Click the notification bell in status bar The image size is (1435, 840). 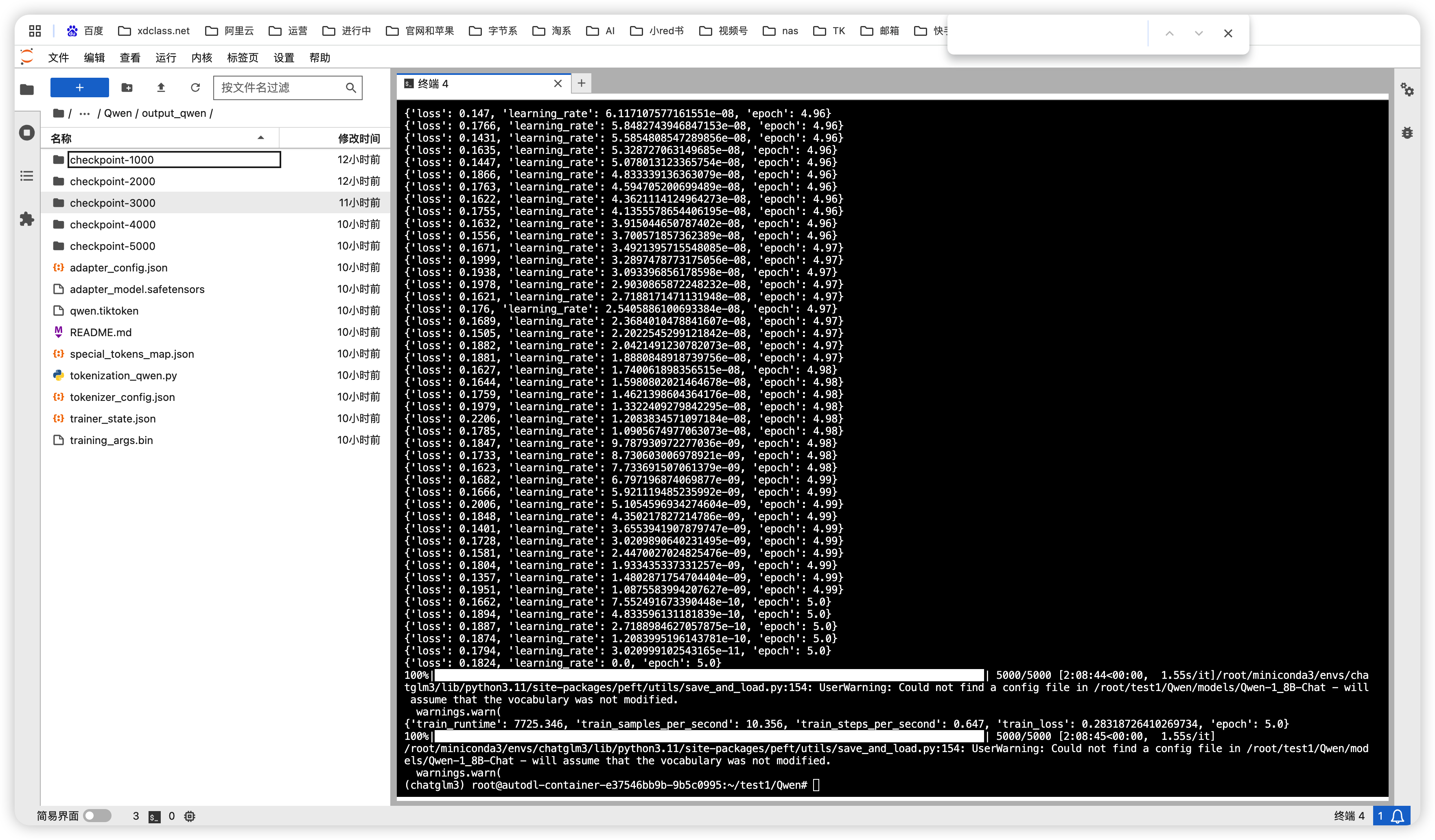click(1398, 816)
